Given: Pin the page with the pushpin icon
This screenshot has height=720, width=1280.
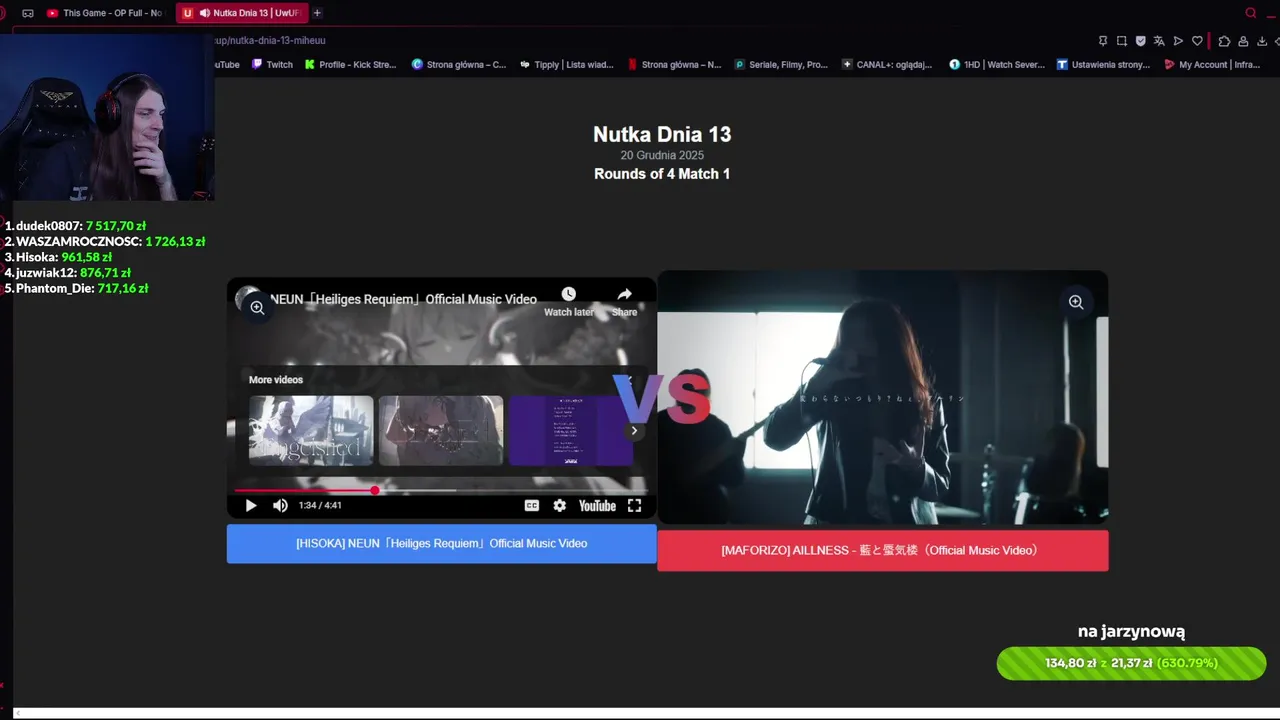Looking at the screenshot, I should click(1103, 41).
